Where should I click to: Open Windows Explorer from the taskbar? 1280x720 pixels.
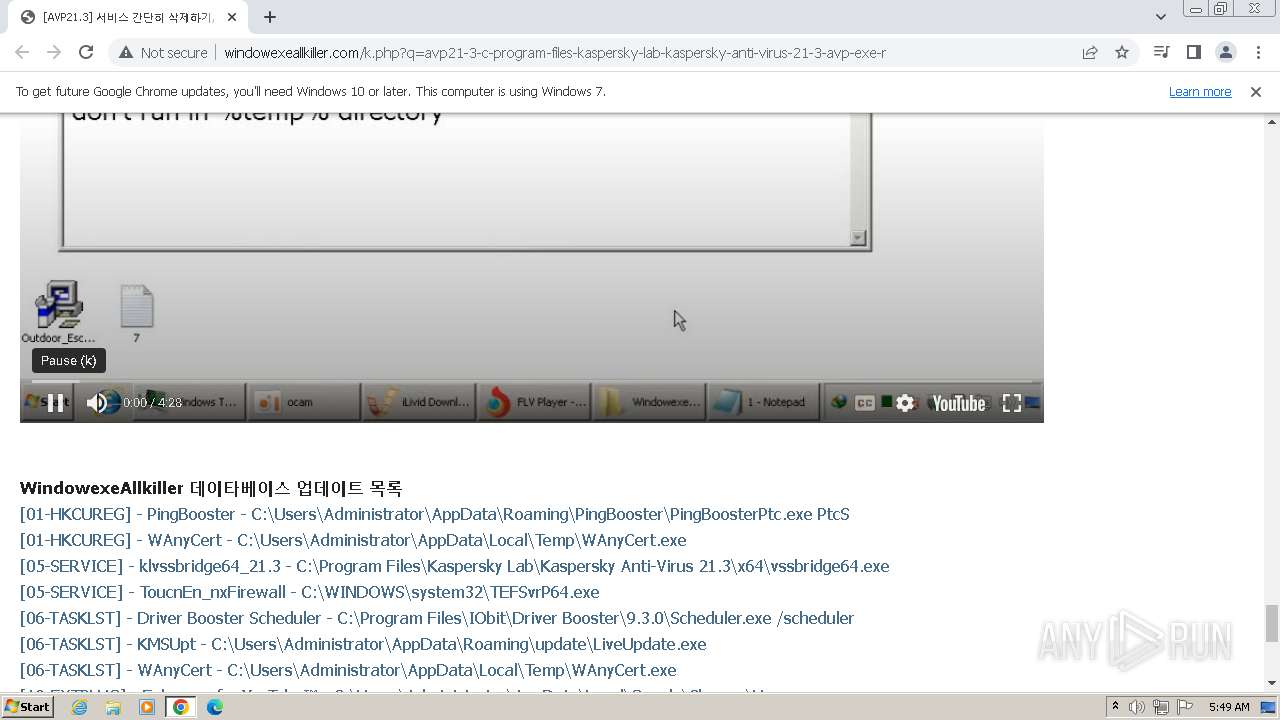point(113,707)
